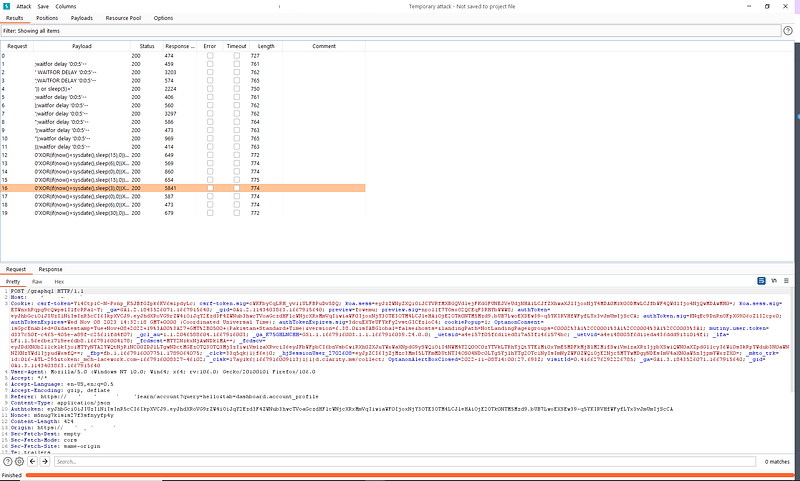Sort by the Response received column header

click(x=180, y=46)
